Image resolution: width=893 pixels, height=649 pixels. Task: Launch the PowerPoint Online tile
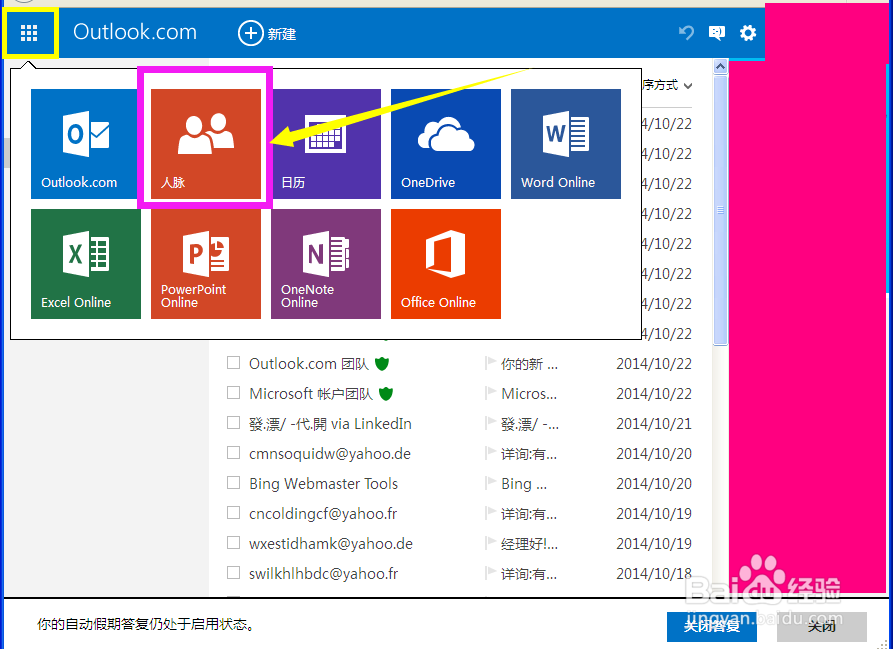206,264
